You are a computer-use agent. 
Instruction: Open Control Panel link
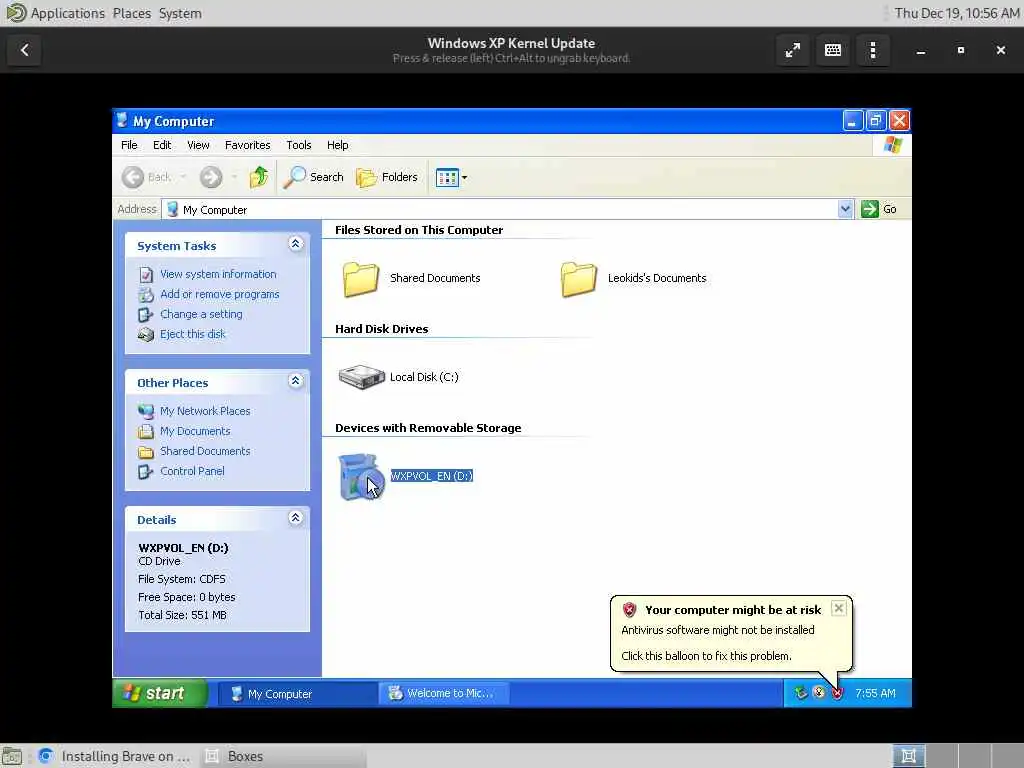192,472
